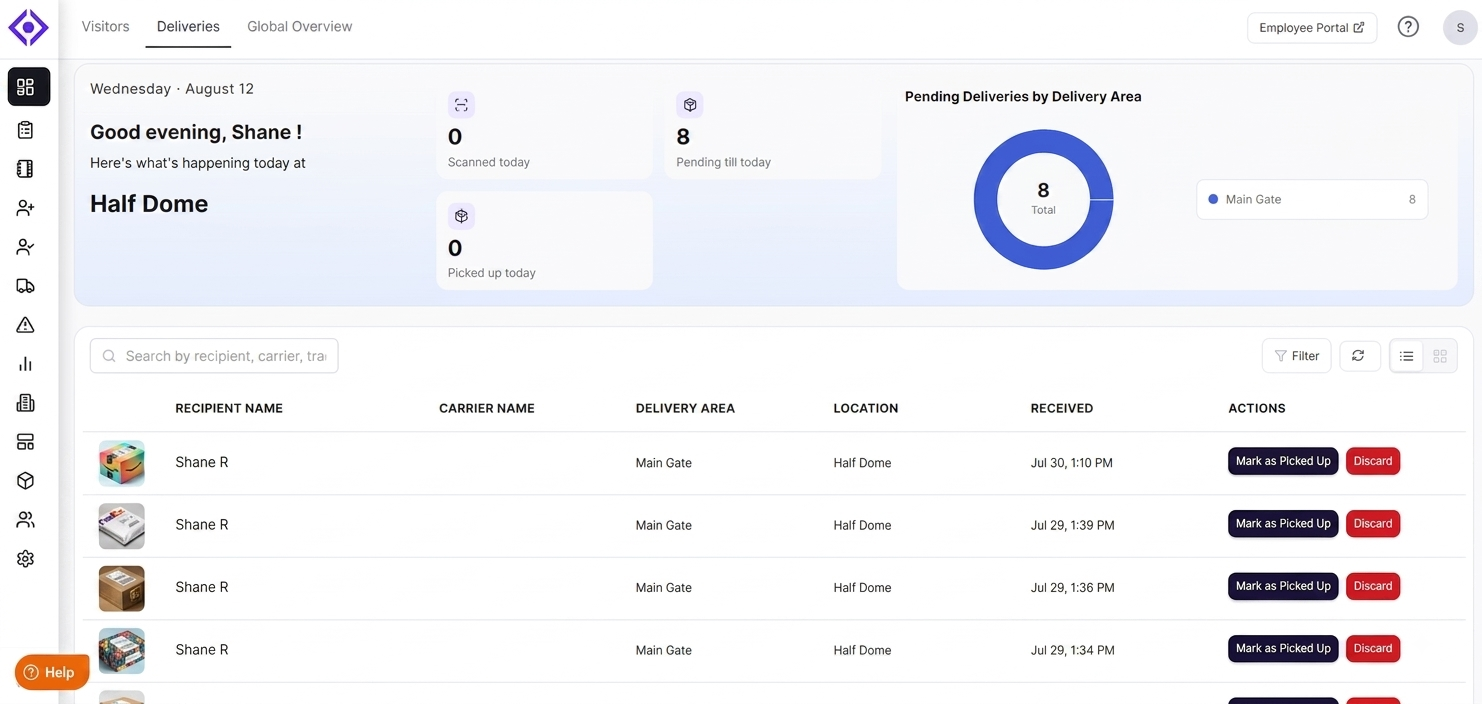Open the Filter options
This screenshot has height=704, width=1482.
click(x=1297, y=356)
